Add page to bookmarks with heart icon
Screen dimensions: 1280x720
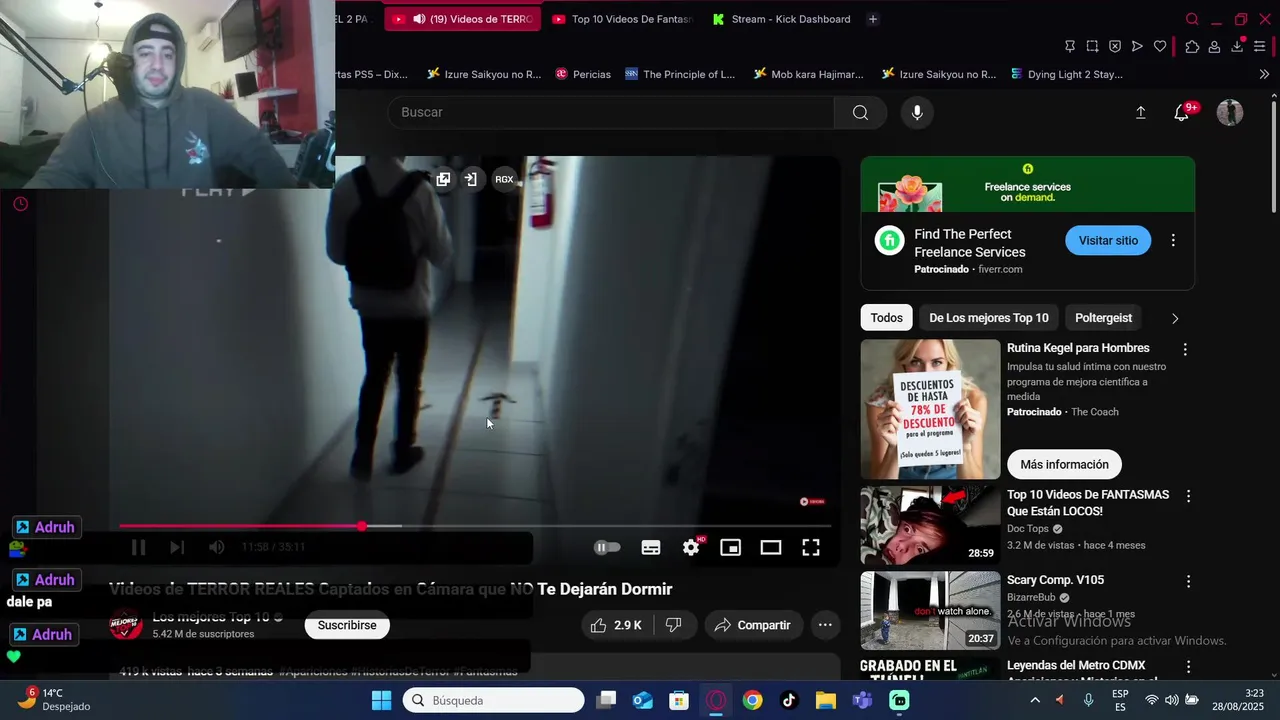(x=1160, y=46)
